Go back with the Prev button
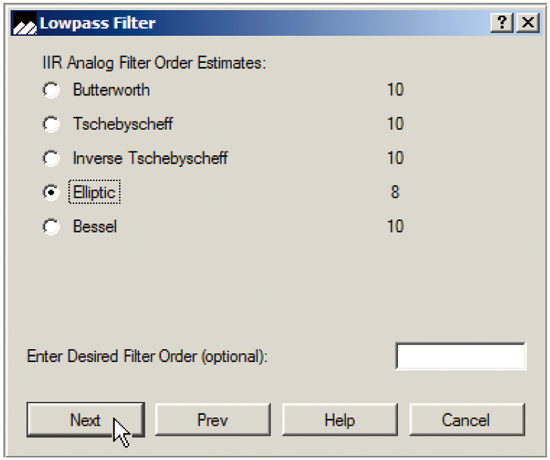The height and width of the screenshot is (460, 550). tap(213, 420)
